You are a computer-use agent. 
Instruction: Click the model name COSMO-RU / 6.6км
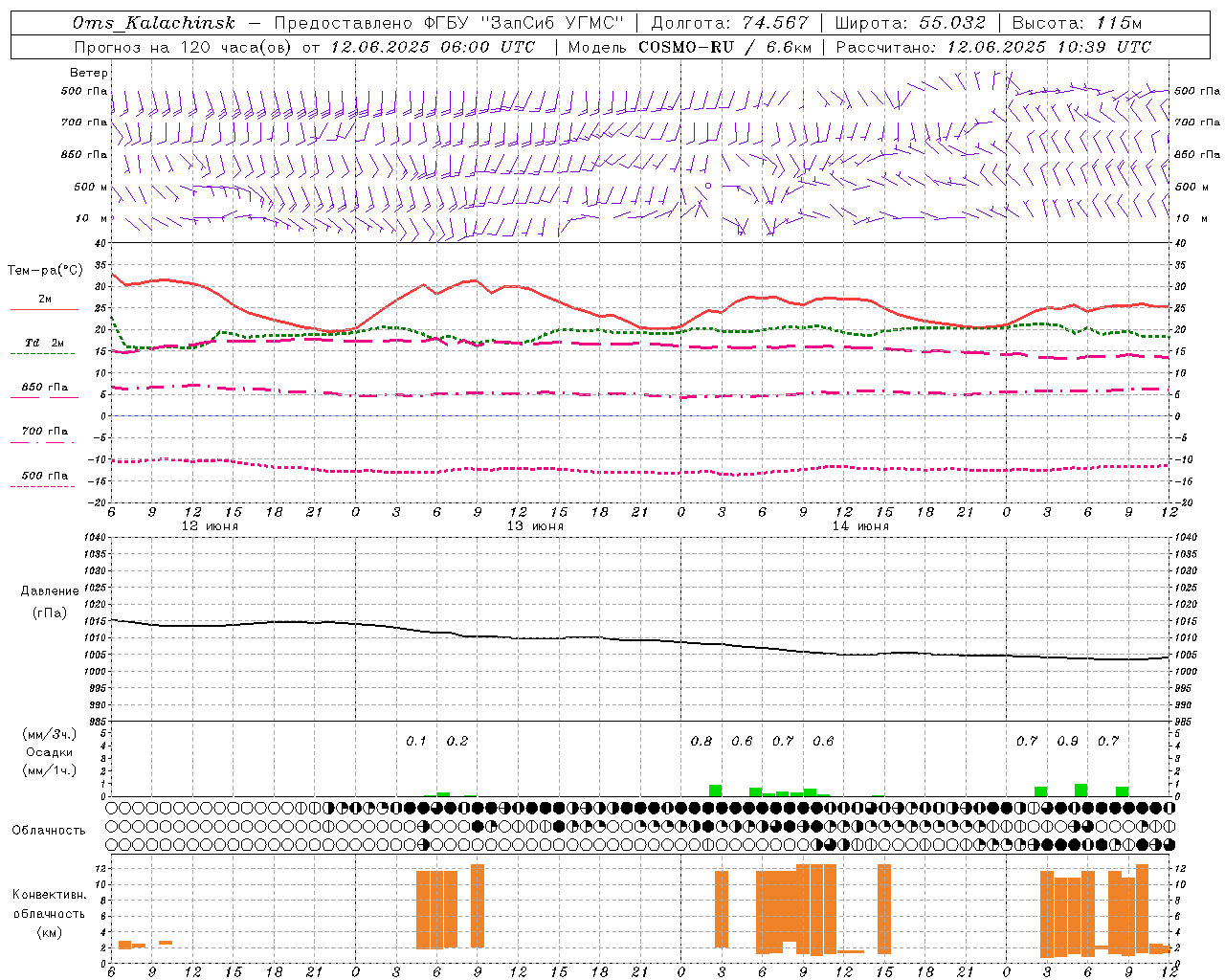coord(724,47)
